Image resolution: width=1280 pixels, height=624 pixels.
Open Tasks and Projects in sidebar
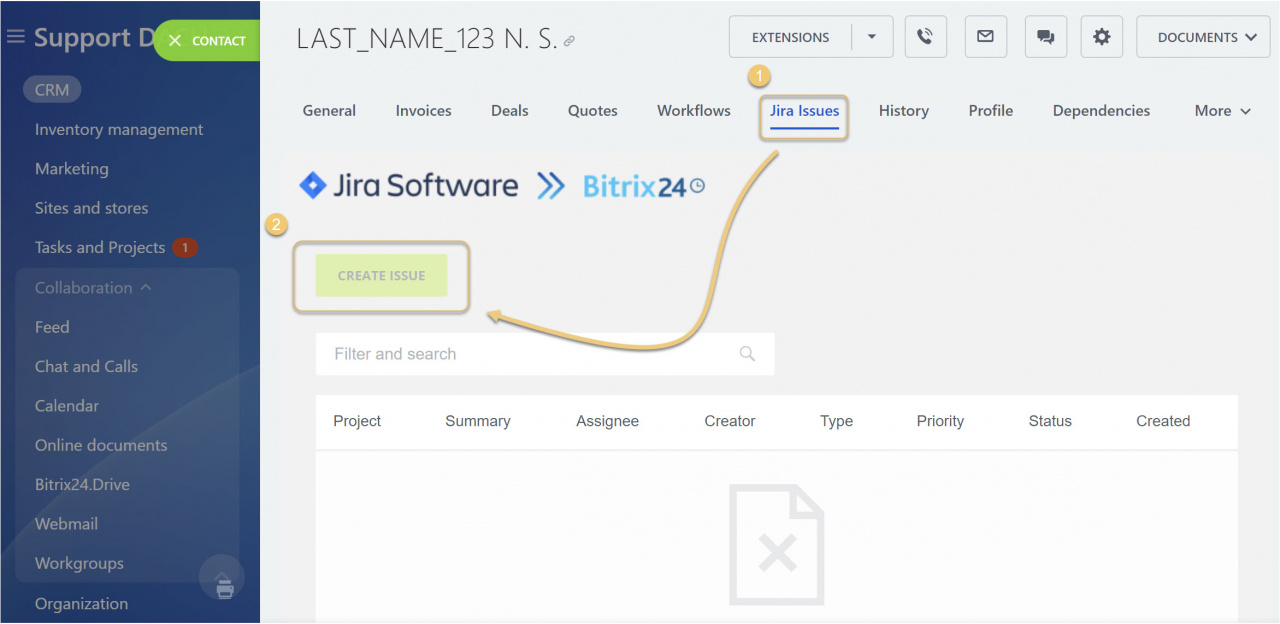point(100,248)
